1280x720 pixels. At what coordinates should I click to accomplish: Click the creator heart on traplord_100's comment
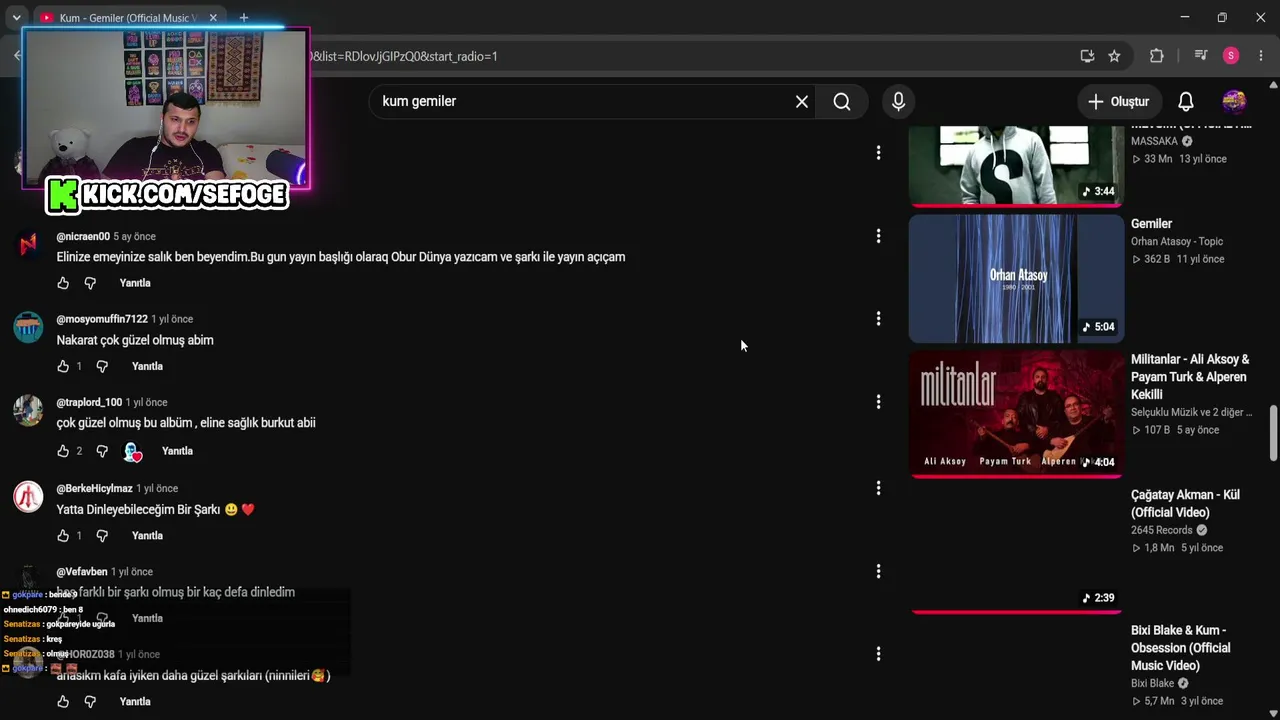point(132,452)
